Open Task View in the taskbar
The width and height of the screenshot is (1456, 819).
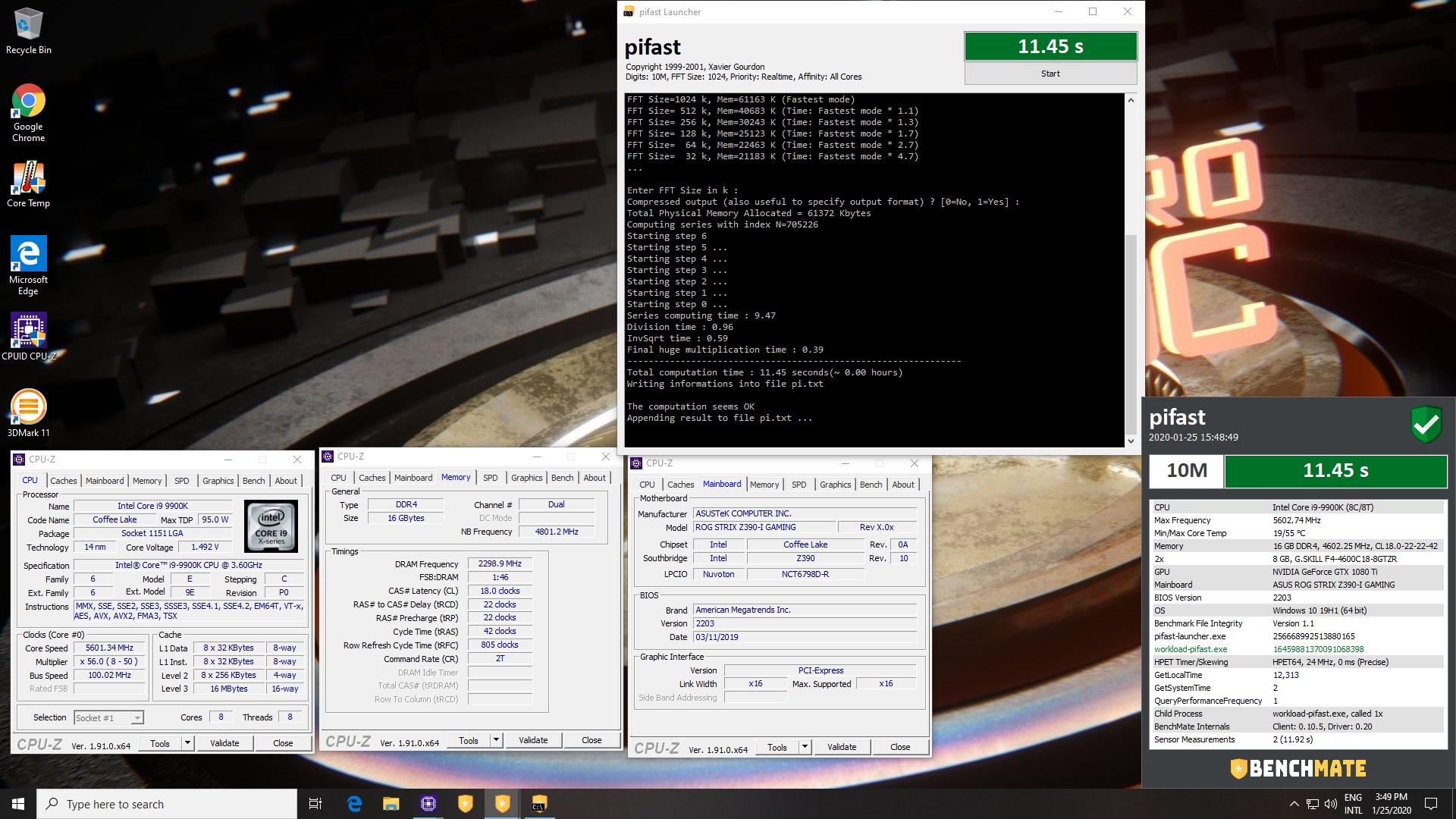point(315,804)
